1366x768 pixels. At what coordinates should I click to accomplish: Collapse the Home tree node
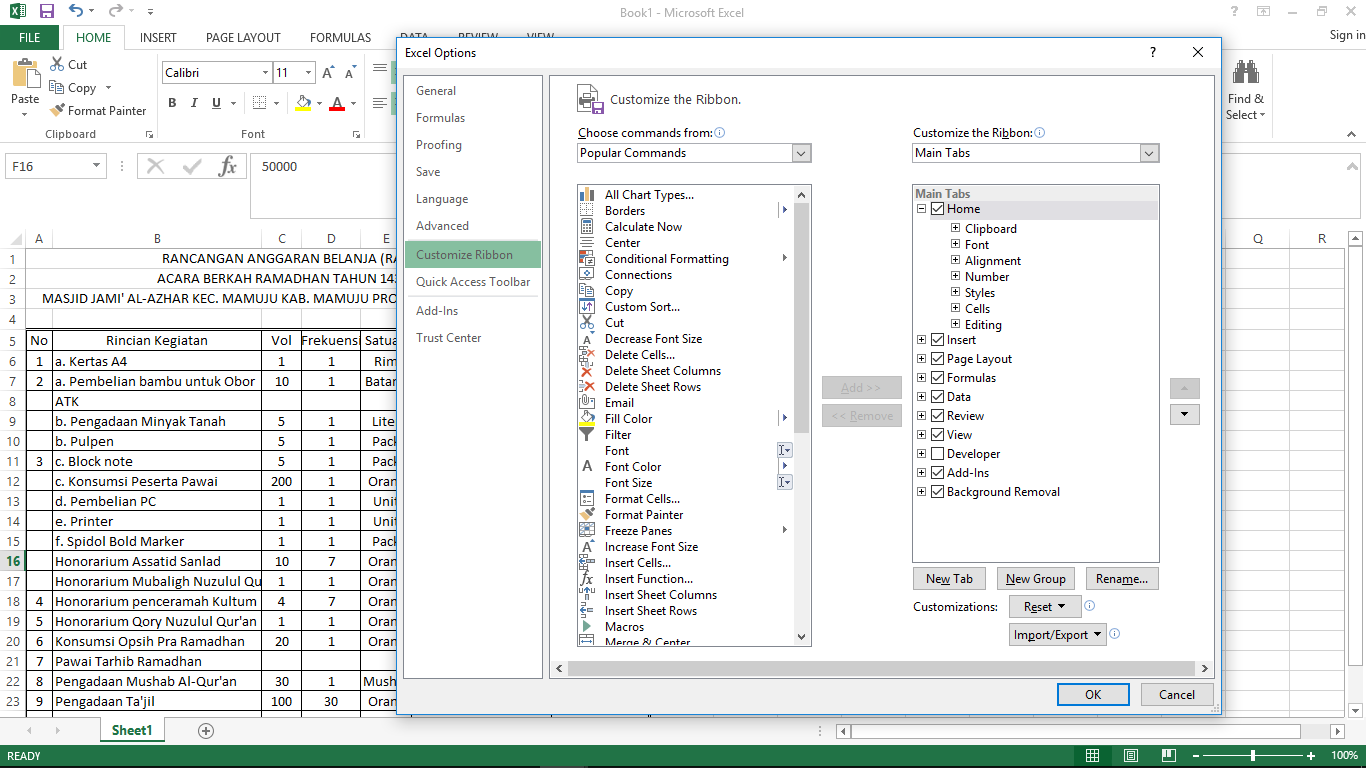[921, 208]
